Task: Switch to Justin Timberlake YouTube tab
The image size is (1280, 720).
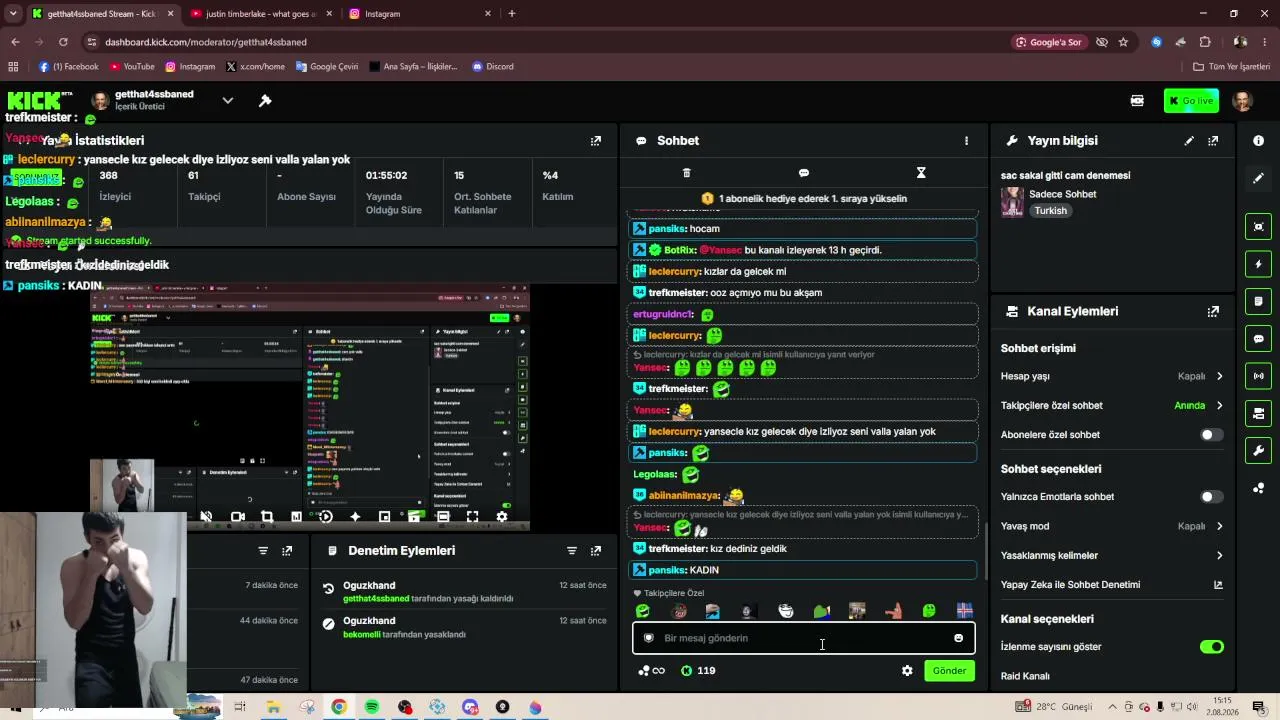Action: coord(258,14)
